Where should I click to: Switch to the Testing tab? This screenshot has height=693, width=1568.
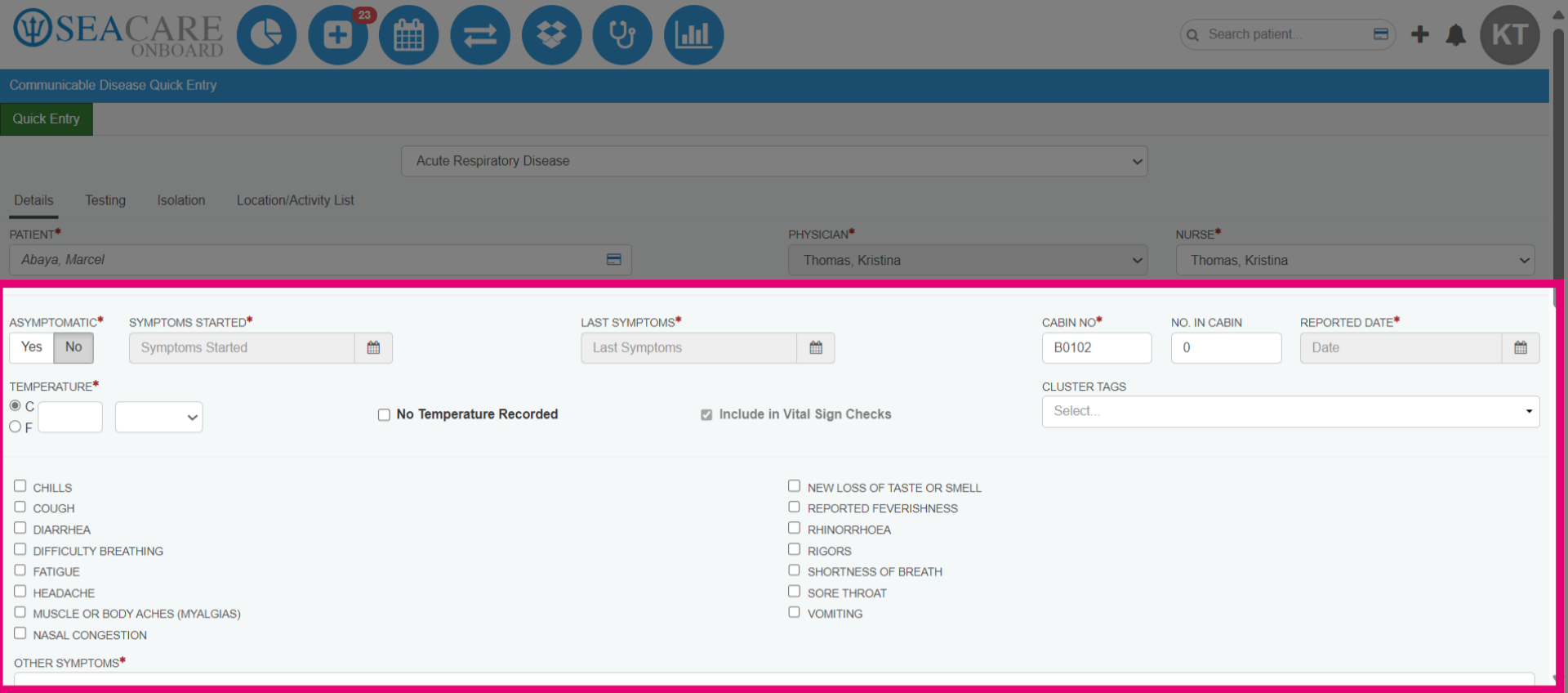click(105, 201)
